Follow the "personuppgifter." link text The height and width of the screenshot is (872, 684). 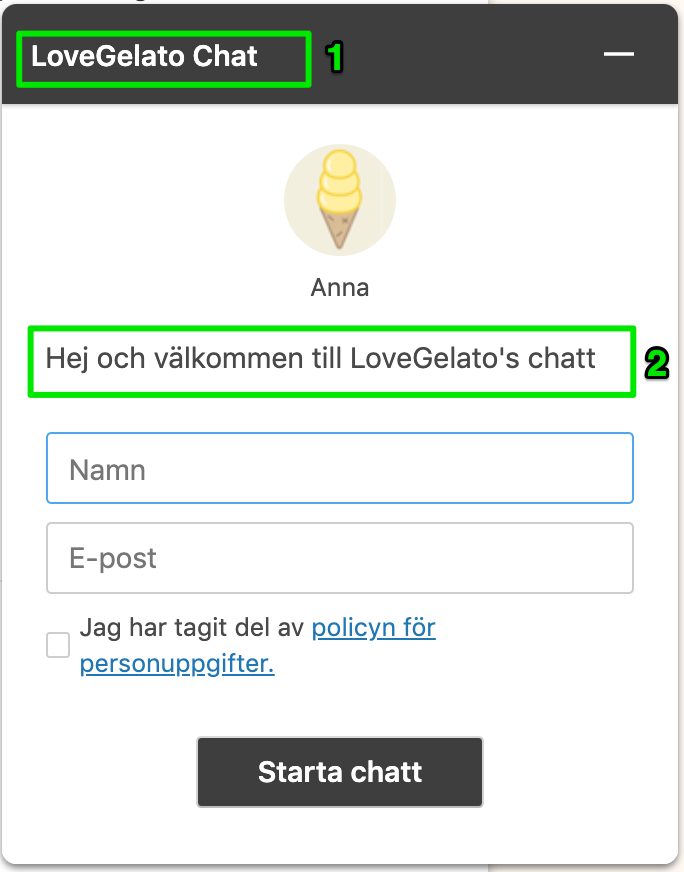tap(177, 664)
